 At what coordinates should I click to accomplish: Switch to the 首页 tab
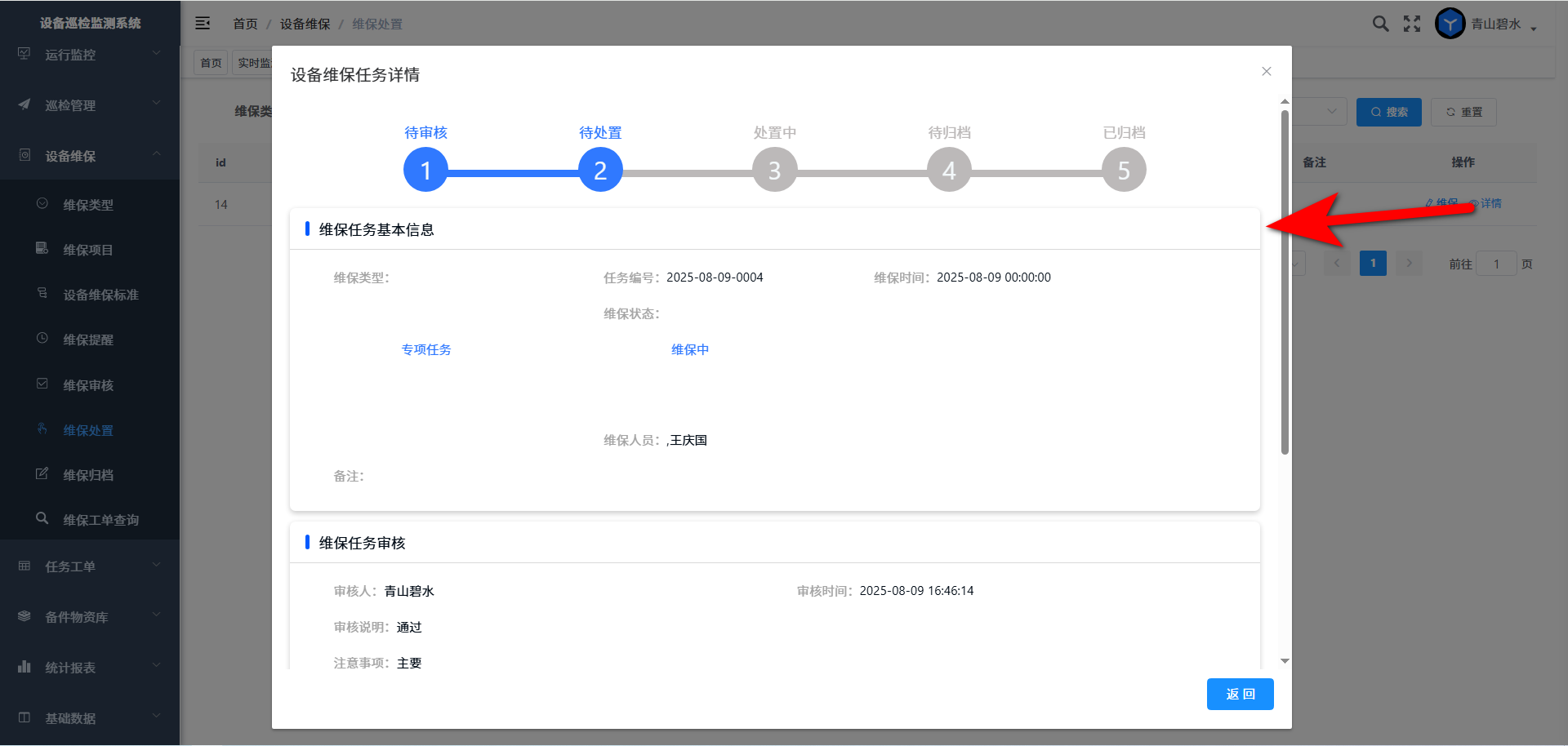point(211,63)
